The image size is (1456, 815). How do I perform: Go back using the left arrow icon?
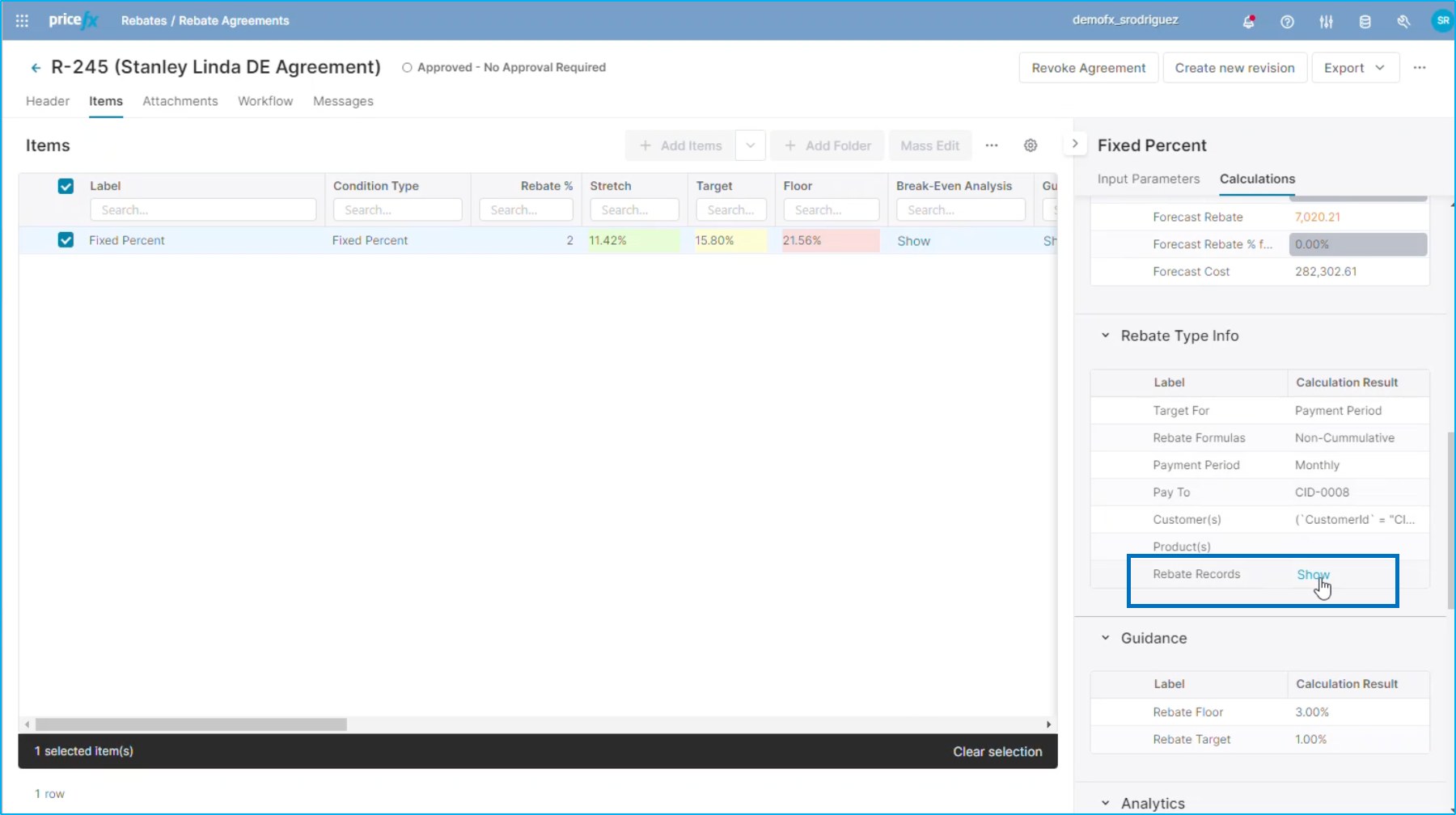36,68
